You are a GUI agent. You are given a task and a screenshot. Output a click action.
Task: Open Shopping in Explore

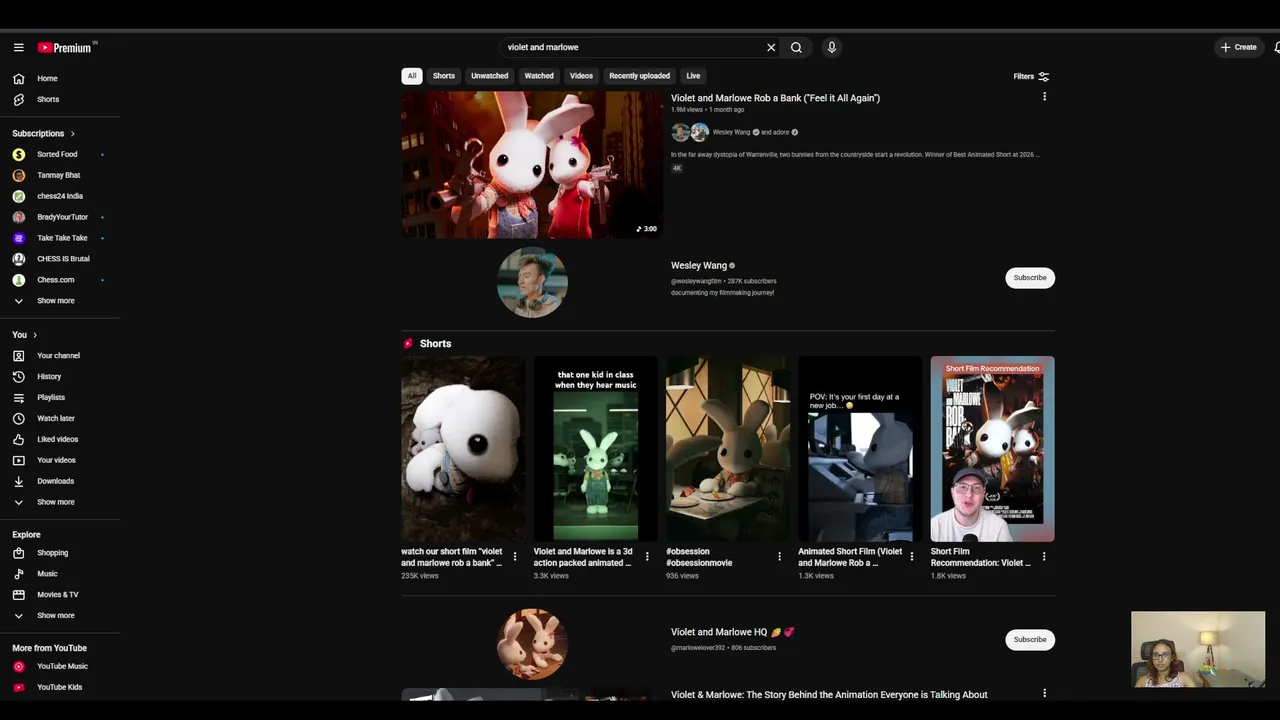pyautogui.click(x=60, y=553)
